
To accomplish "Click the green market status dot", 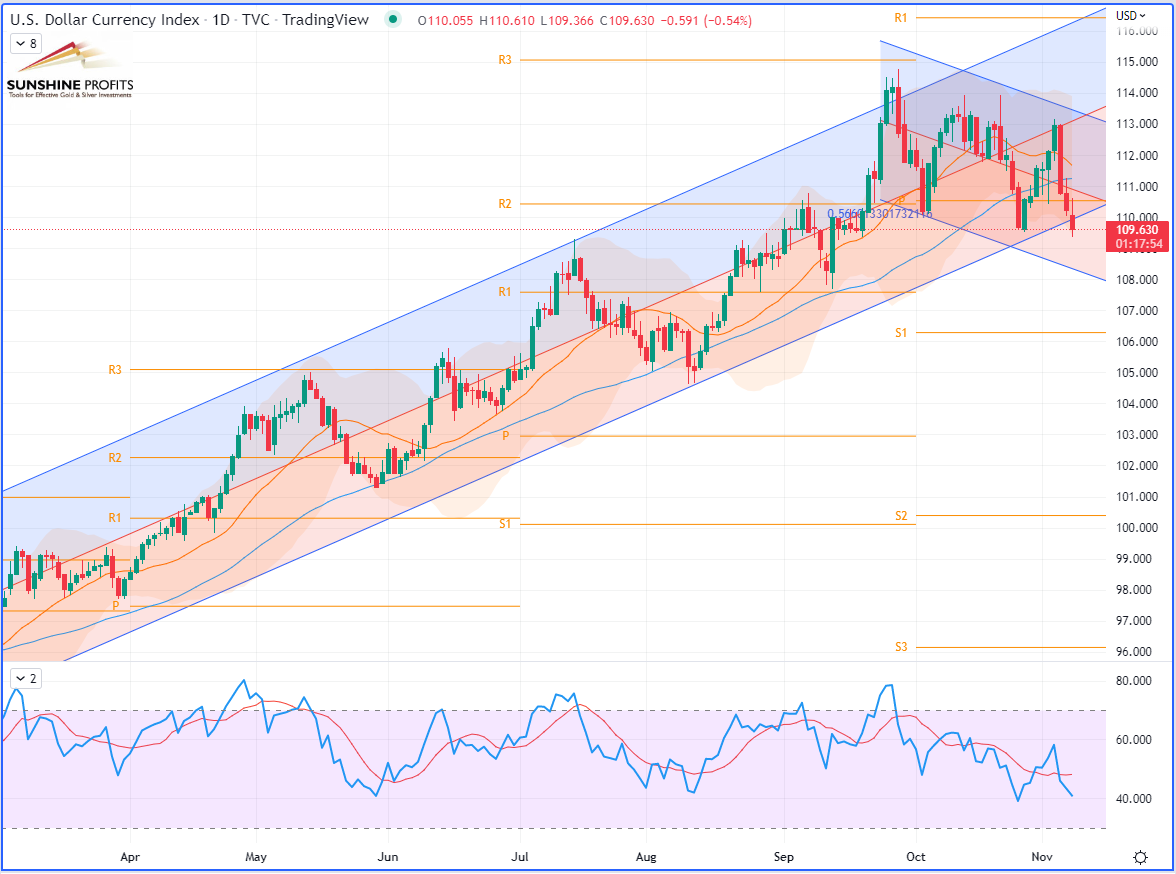I will click(x=392, y=20).
